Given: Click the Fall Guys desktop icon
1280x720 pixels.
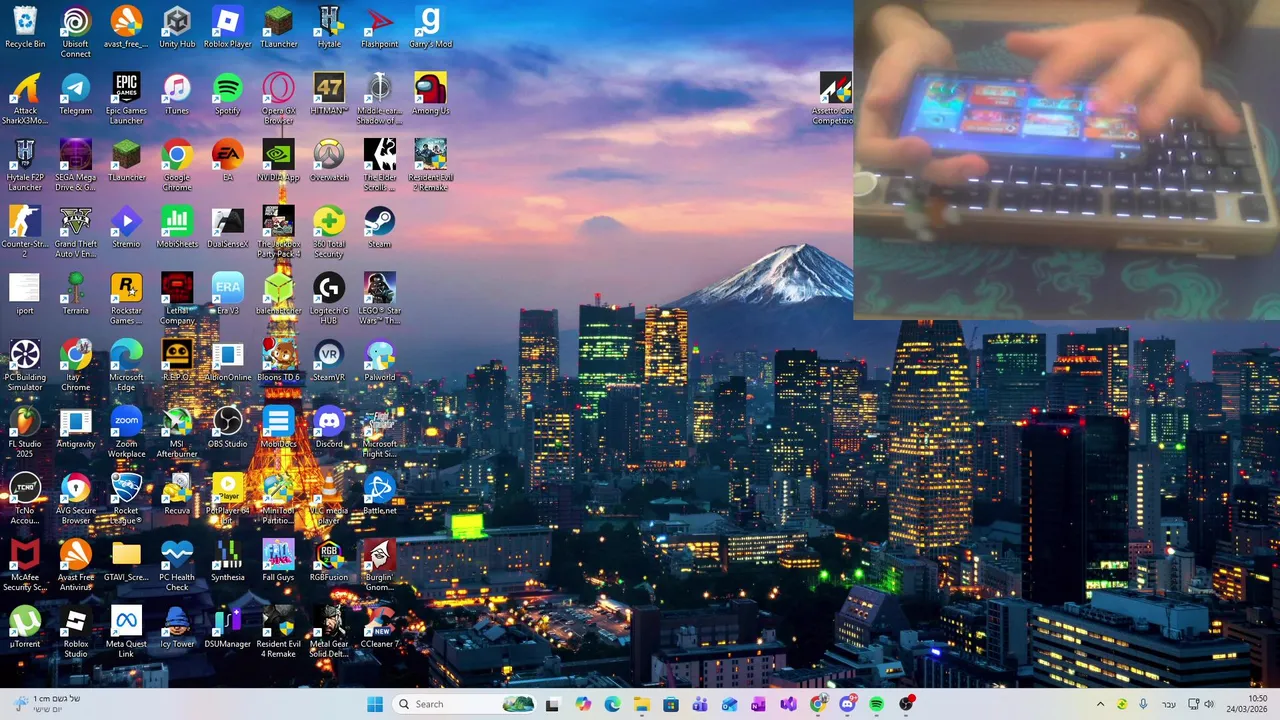Looking at the screenshot, I should (x=278, y=560).
